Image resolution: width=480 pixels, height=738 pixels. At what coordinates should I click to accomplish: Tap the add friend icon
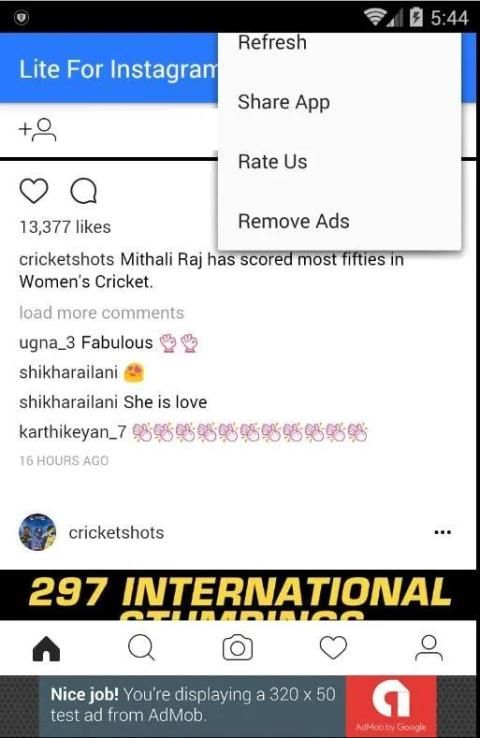coord(37,129)
